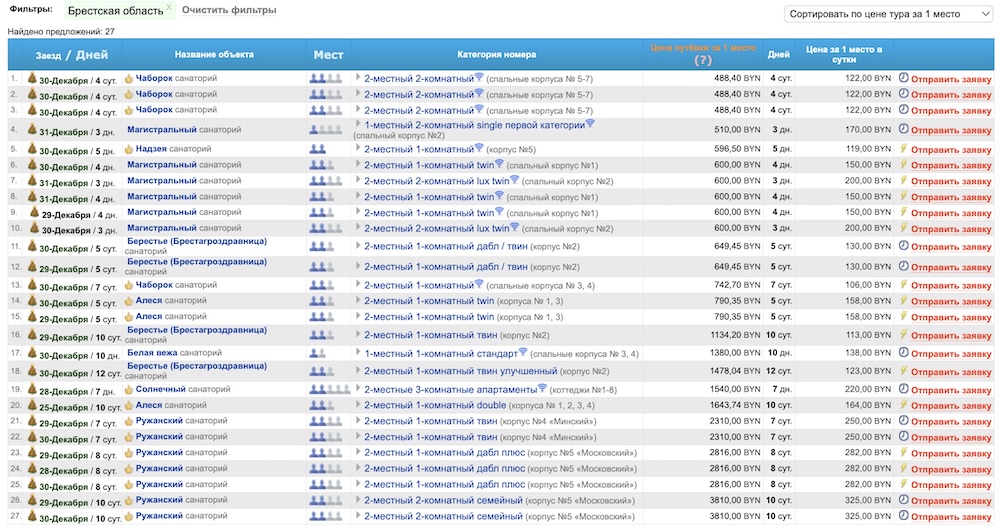Image resolution: width=1000 pixels, height=530 pixels.
Task: Click the holiday tree icon in row 1
Action: pos(30,78)
